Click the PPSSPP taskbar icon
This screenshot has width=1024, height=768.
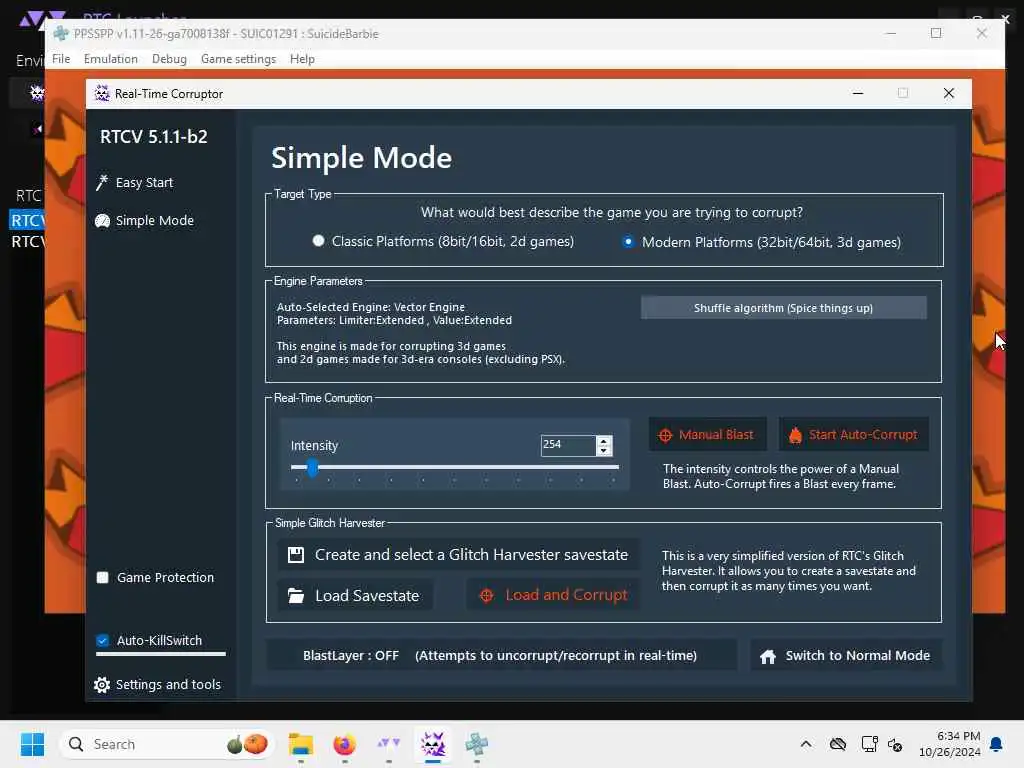(x=477, y=744)
